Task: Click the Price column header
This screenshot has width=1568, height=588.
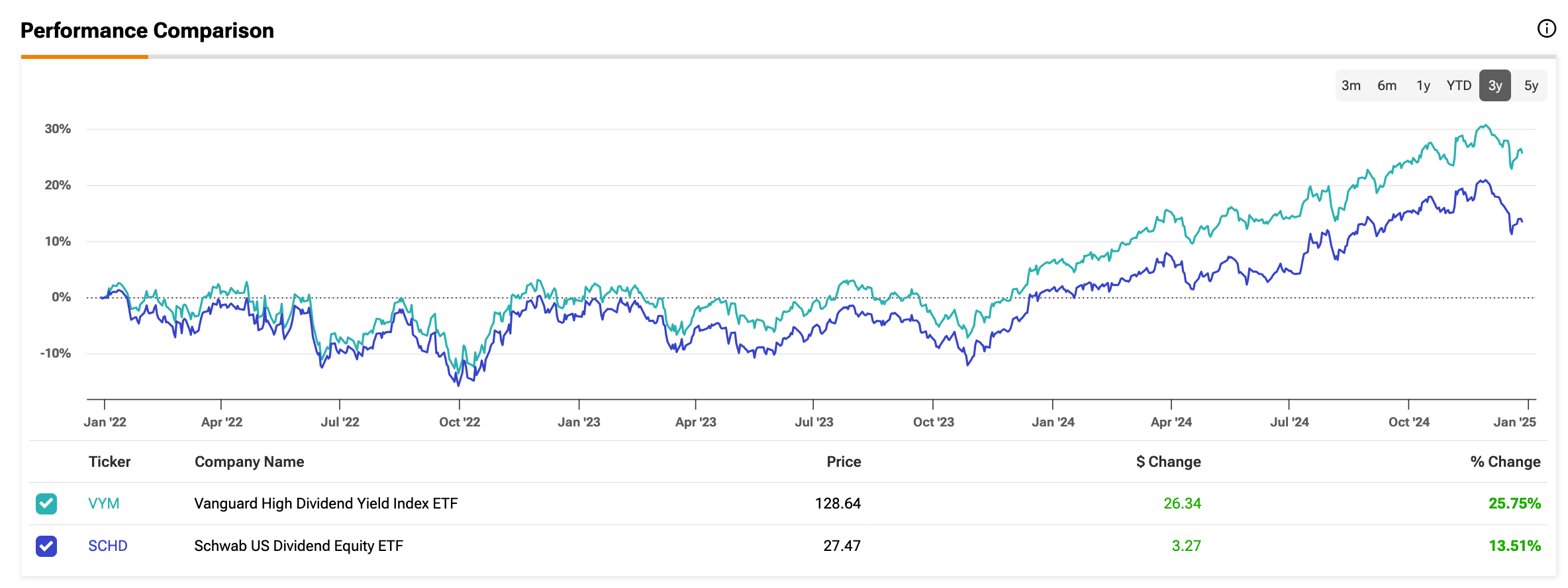Action: pyautogui.click(x=844, y=462)
